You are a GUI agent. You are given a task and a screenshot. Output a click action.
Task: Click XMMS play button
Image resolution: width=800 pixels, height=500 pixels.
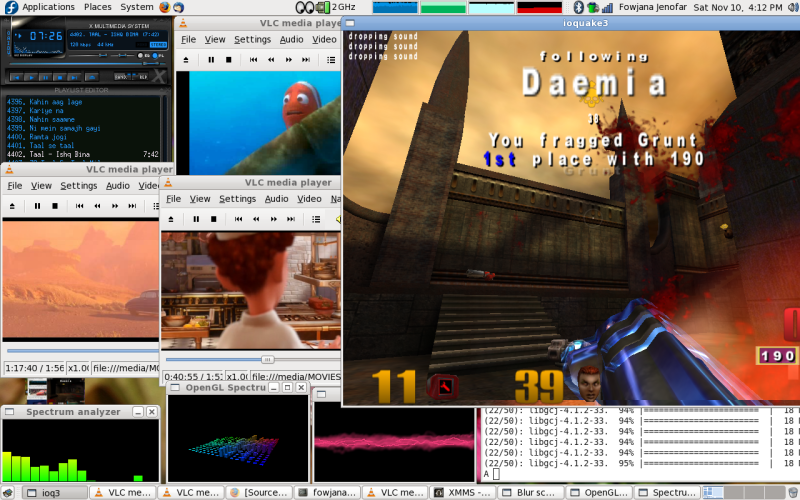click(31, 78)
